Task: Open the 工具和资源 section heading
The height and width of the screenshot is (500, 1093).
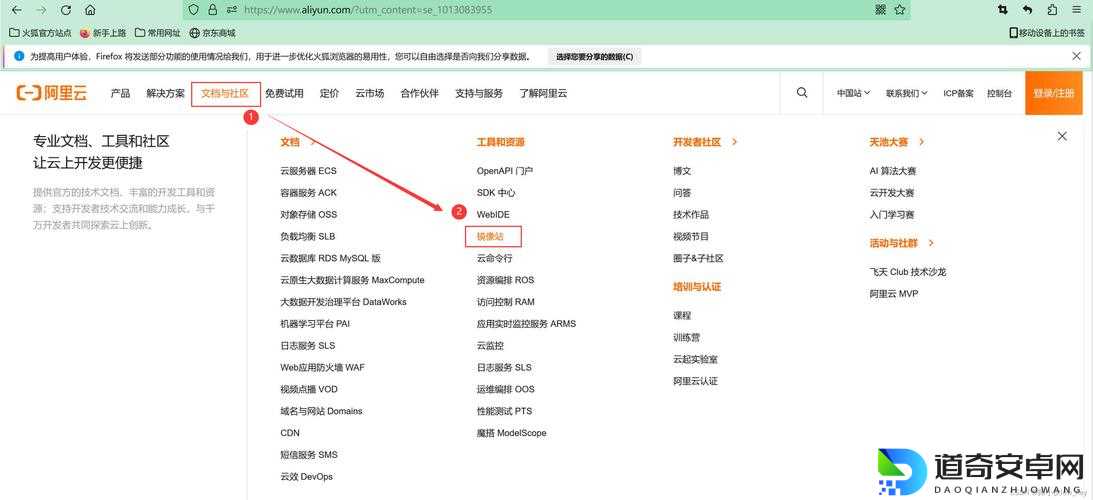Action: coord(500,142)
